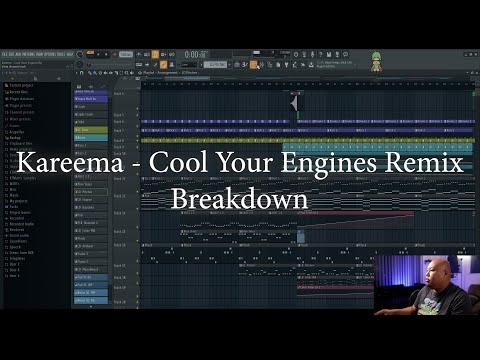Open My projects folder in browser
Viewport: 480px width, 360px height.
(16, 201)
